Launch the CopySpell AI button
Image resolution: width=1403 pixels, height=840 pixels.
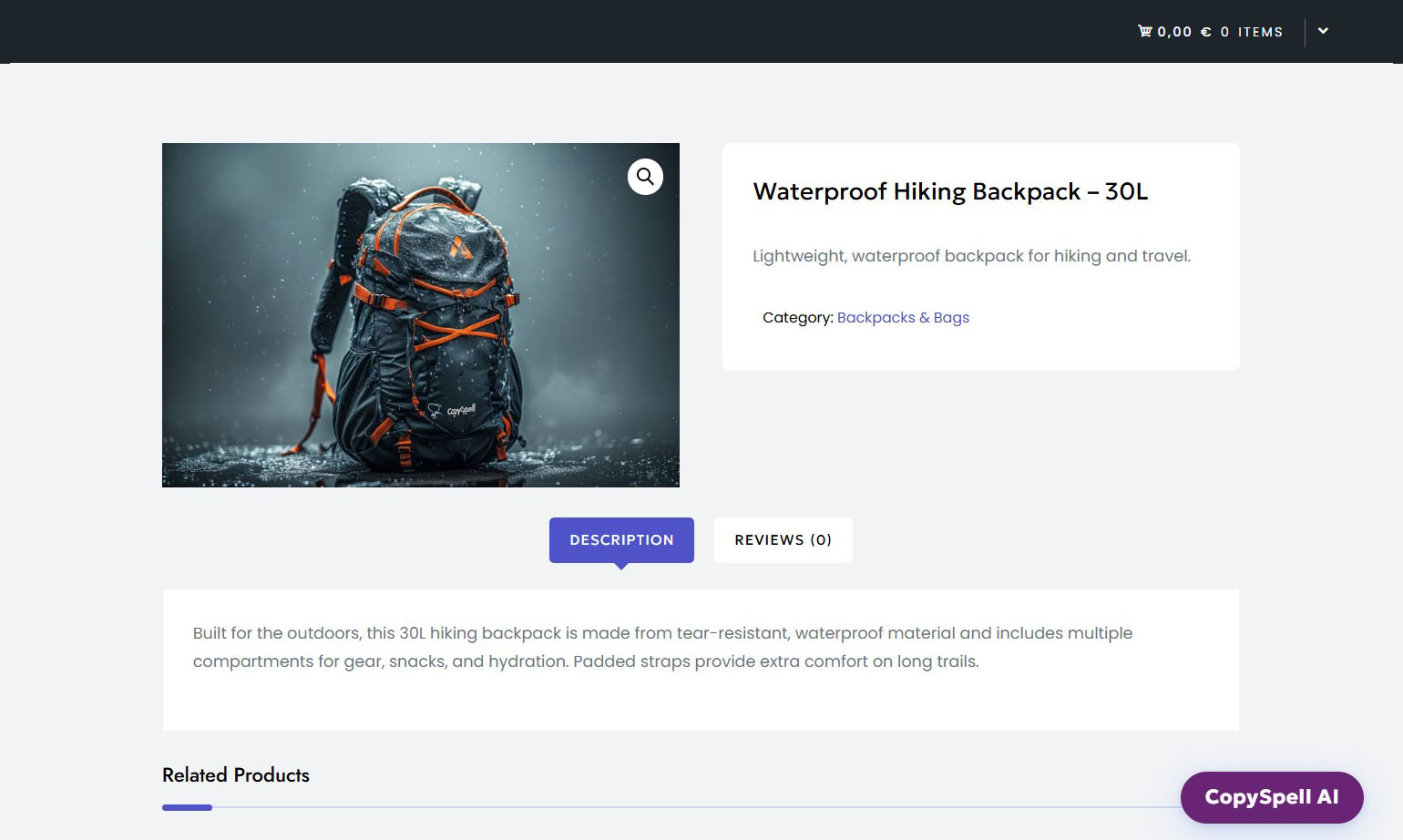pos(1271,797)
